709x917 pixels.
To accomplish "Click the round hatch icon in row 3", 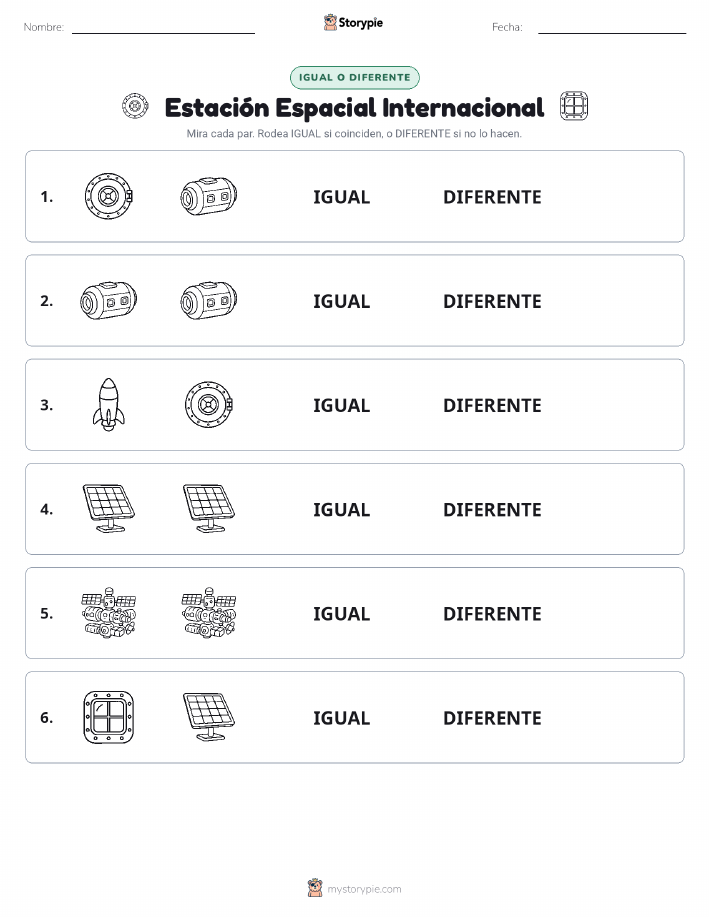I will tap(209, 405).
